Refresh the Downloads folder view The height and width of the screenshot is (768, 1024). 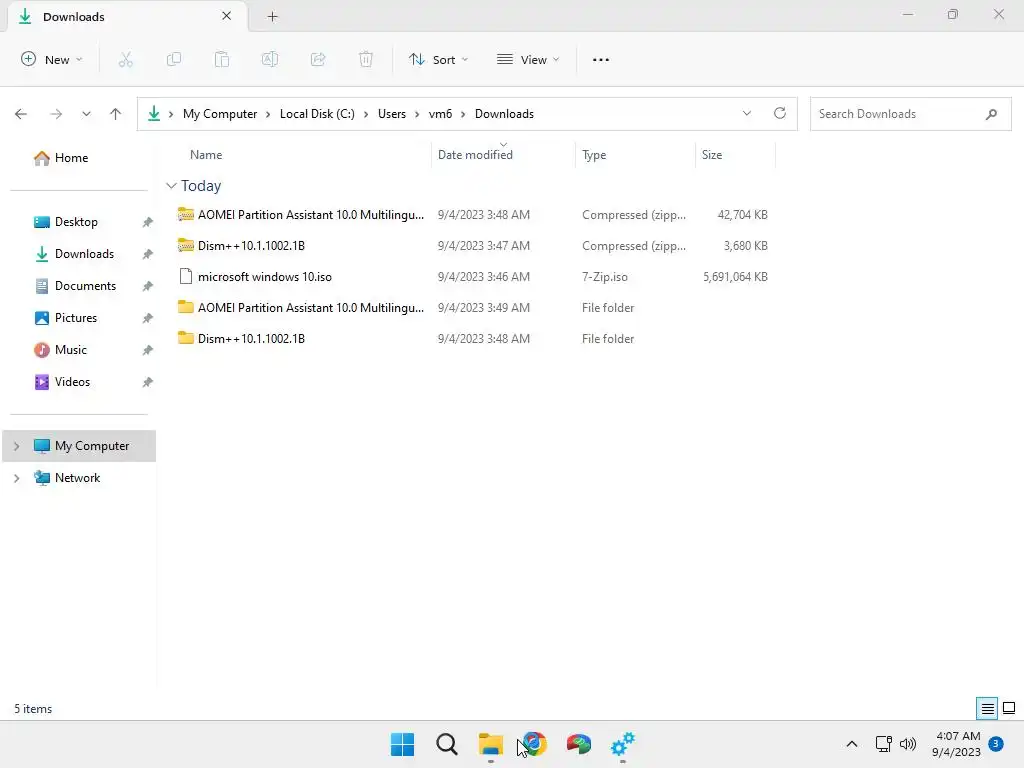tap(780, 113)
